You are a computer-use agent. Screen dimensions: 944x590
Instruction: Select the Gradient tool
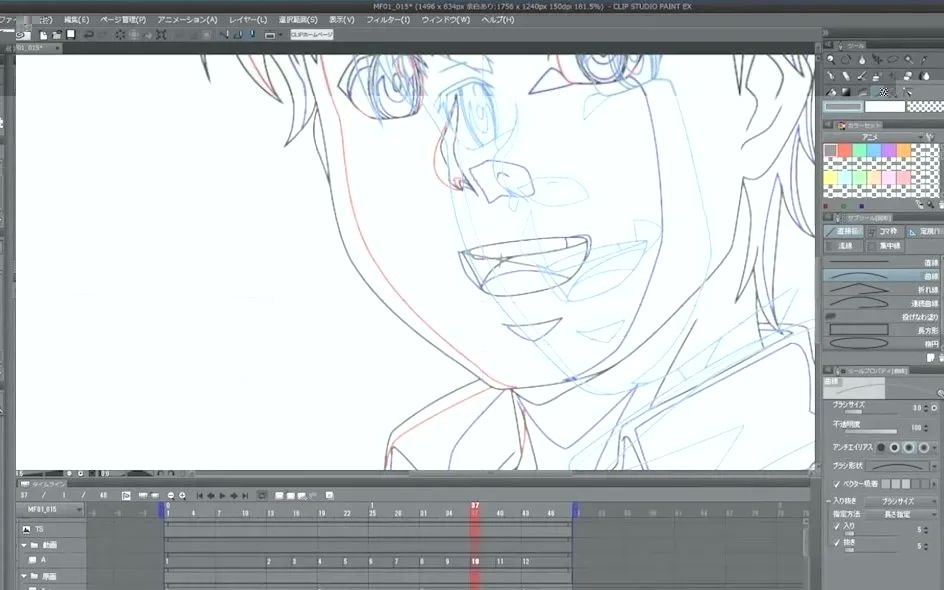[x=846, y=92]
